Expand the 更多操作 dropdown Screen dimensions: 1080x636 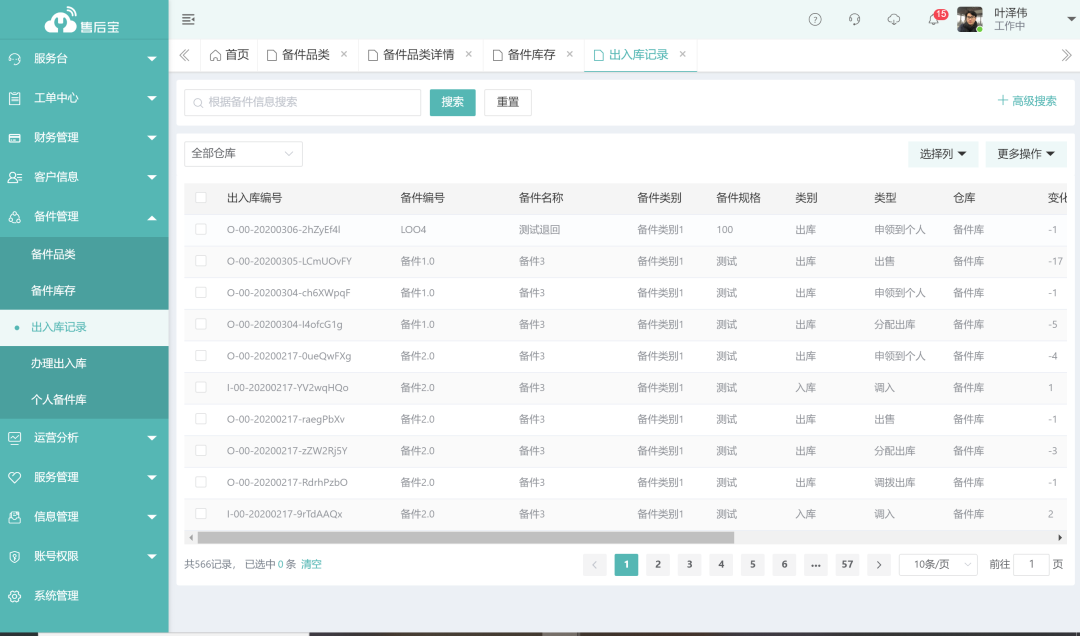(1026, 154)
